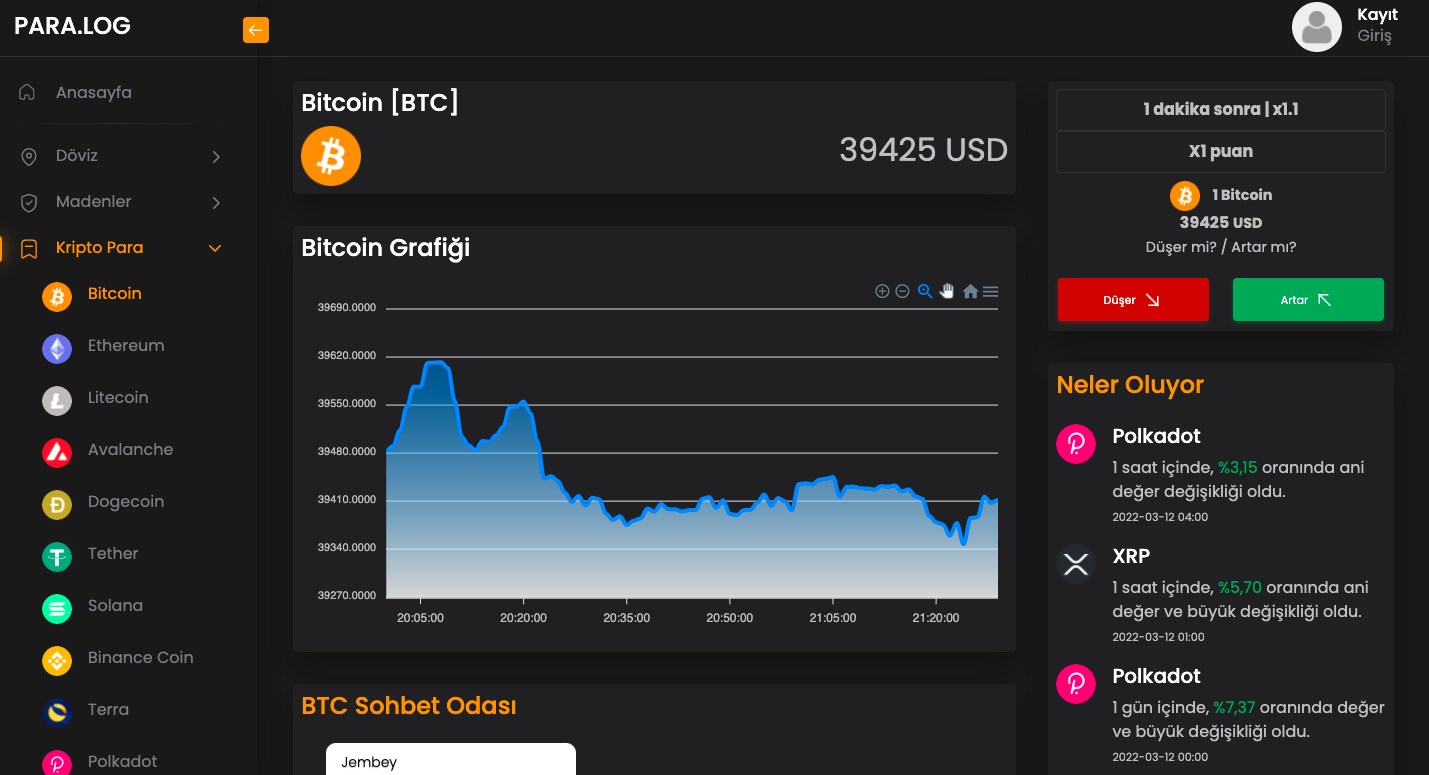Click the Solana coin icon

point(57,609)
